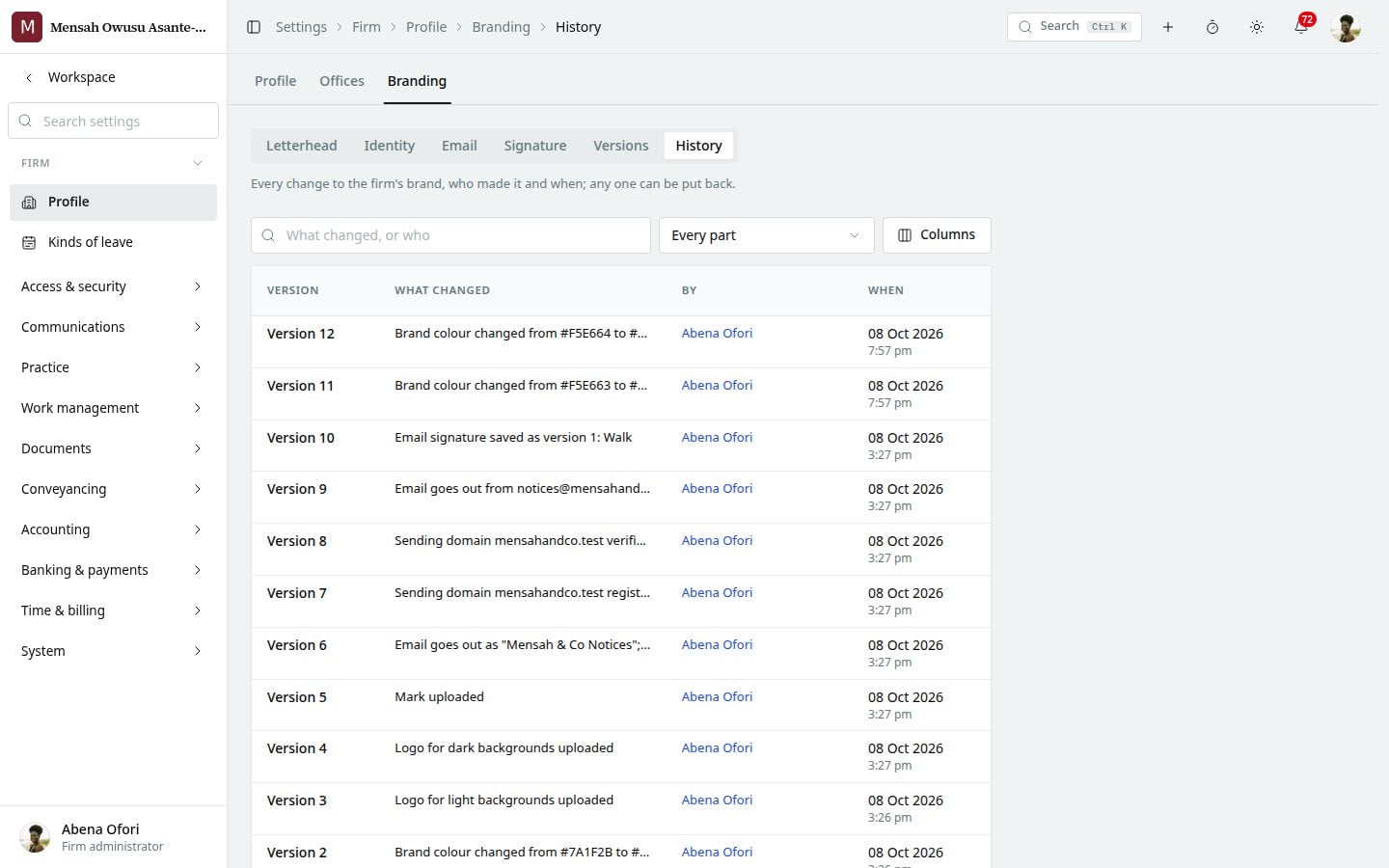Switch to the Letterhead sub-tab
Image resolution: width=1389 pixels, height=868 pixels.
pyautogui.click(x=301, y=146)
